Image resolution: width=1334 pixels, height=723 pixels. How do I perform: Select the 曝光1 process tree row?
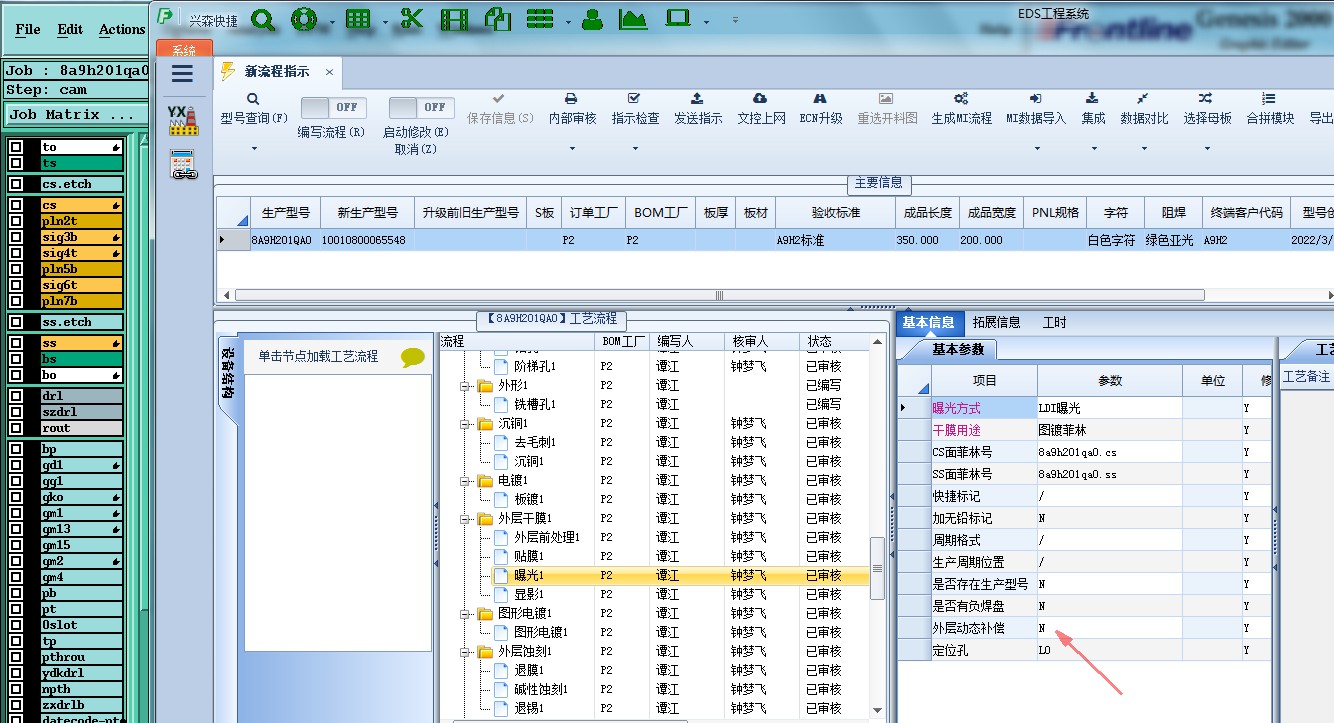(x=655, y=575)
